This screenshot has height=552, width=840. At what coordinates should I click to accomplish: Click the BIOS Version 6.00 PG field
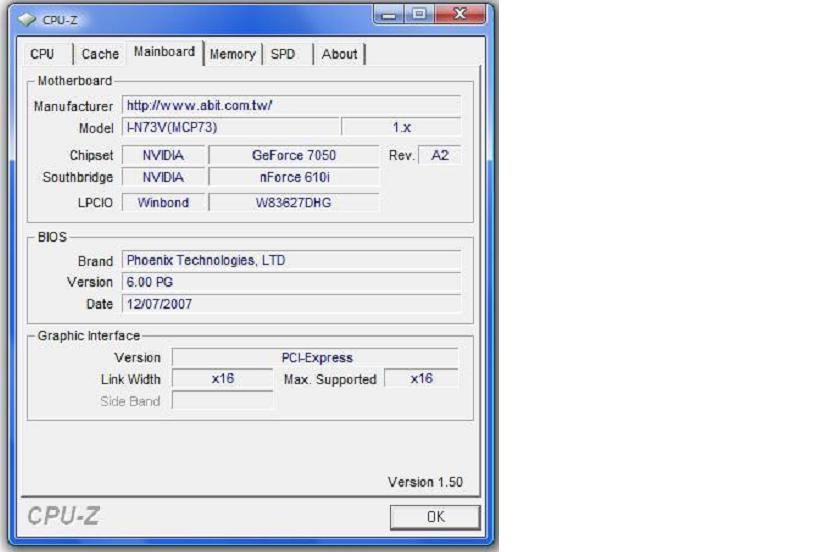click(x=291, y=282)
